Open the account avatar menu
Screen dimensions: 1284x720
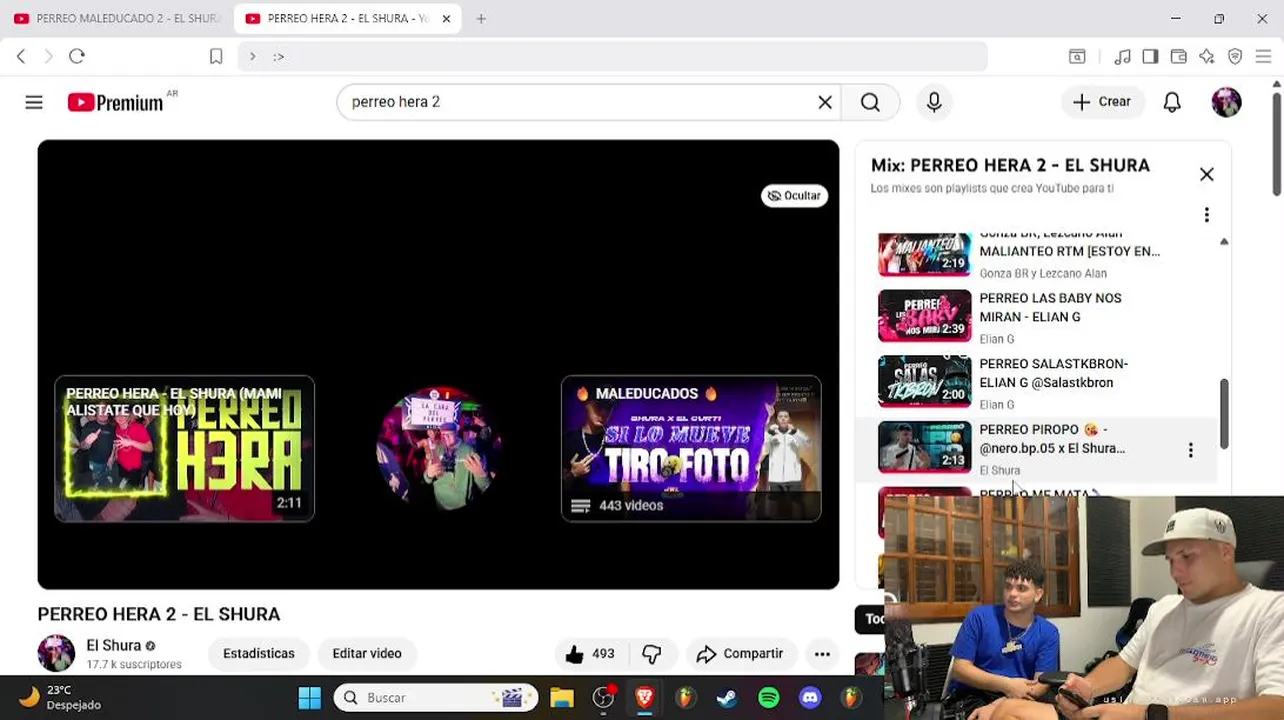(x=1226, y=102)
